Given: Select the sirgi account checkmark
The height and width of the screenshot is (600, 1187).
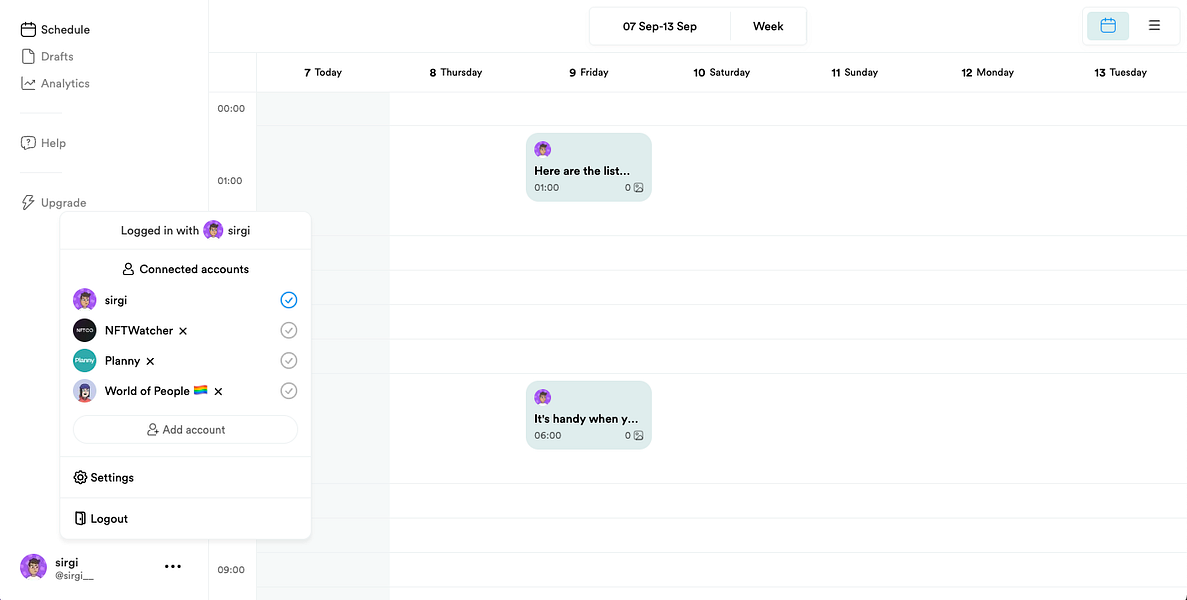Looking at the screenshot, I should tap(288, 300).
